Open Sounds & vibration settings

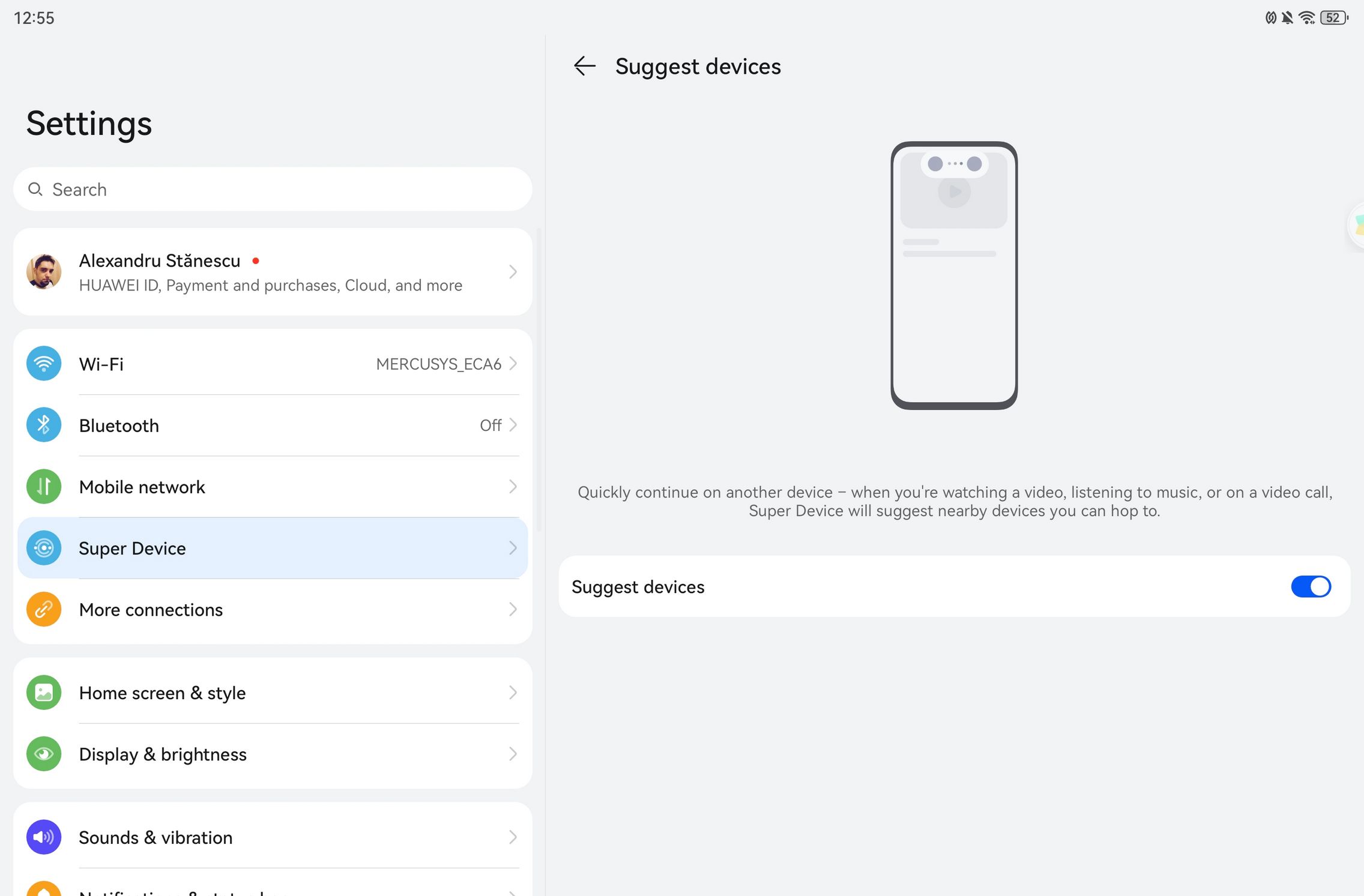pos(155,837)
